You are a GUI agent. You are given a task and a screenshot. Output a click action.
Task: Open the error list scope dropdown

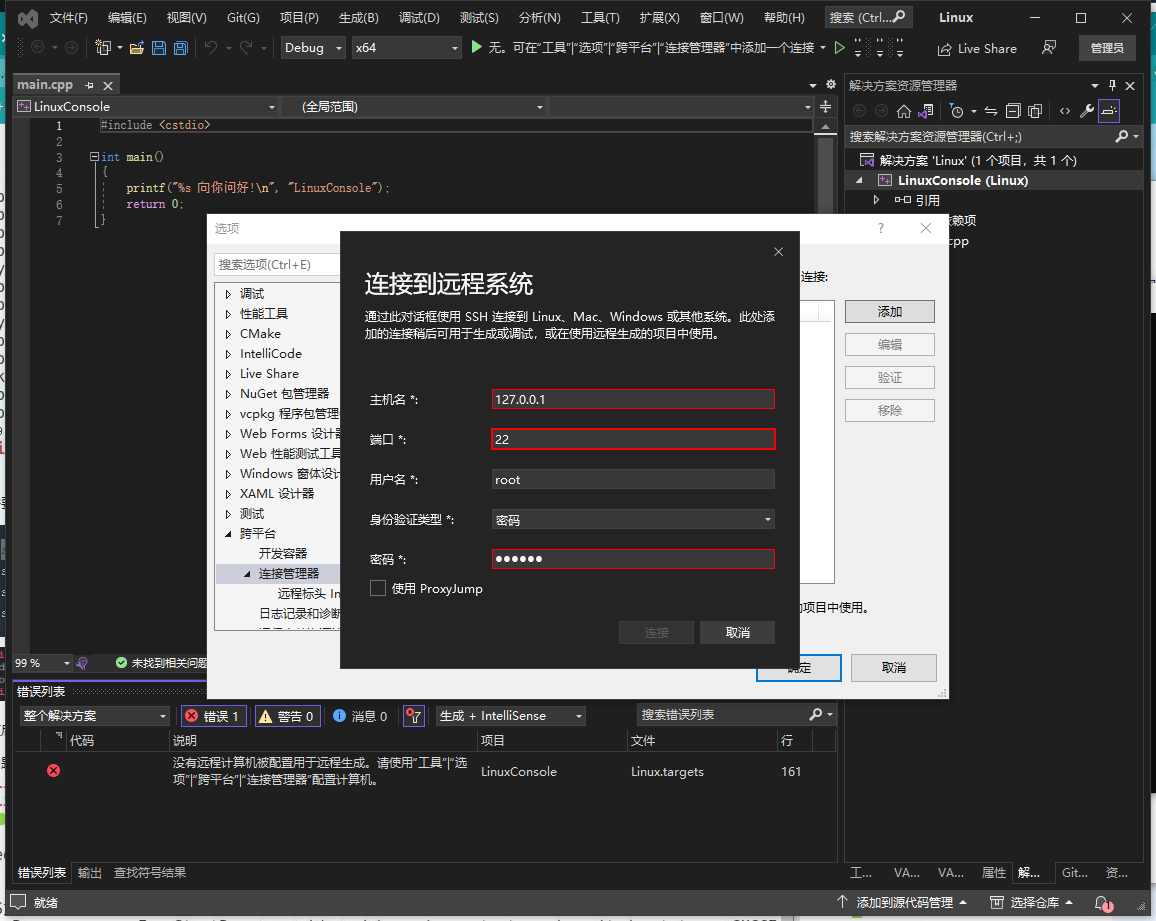[96, 716]
